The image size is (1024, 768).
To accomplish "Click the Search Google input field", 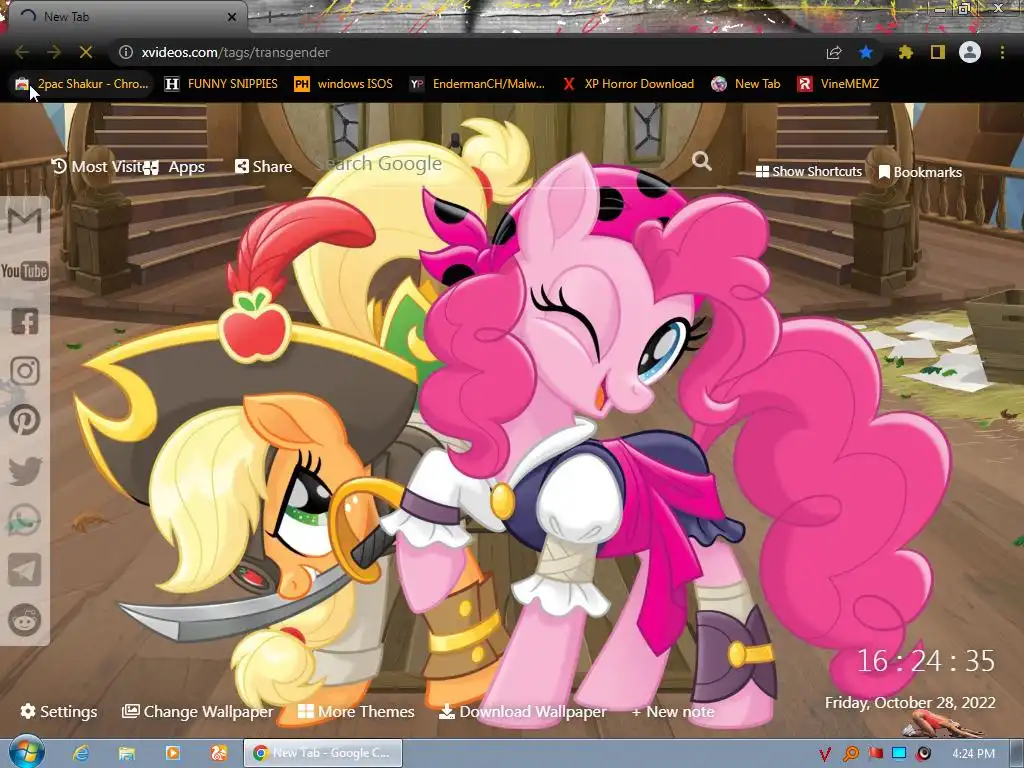I will [x=496, y=163].
